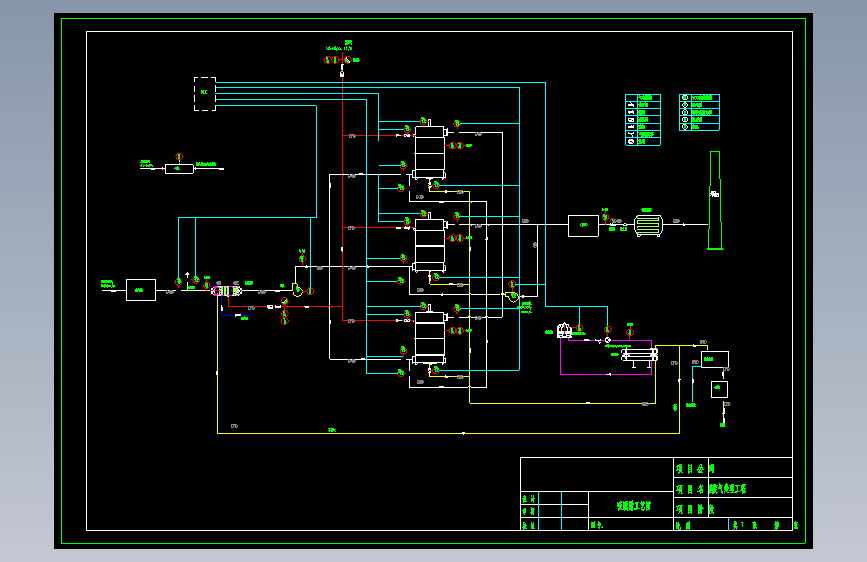Select the red gauge above the standalone filter
The image size is (867, 562).
(x=179, y=157)
